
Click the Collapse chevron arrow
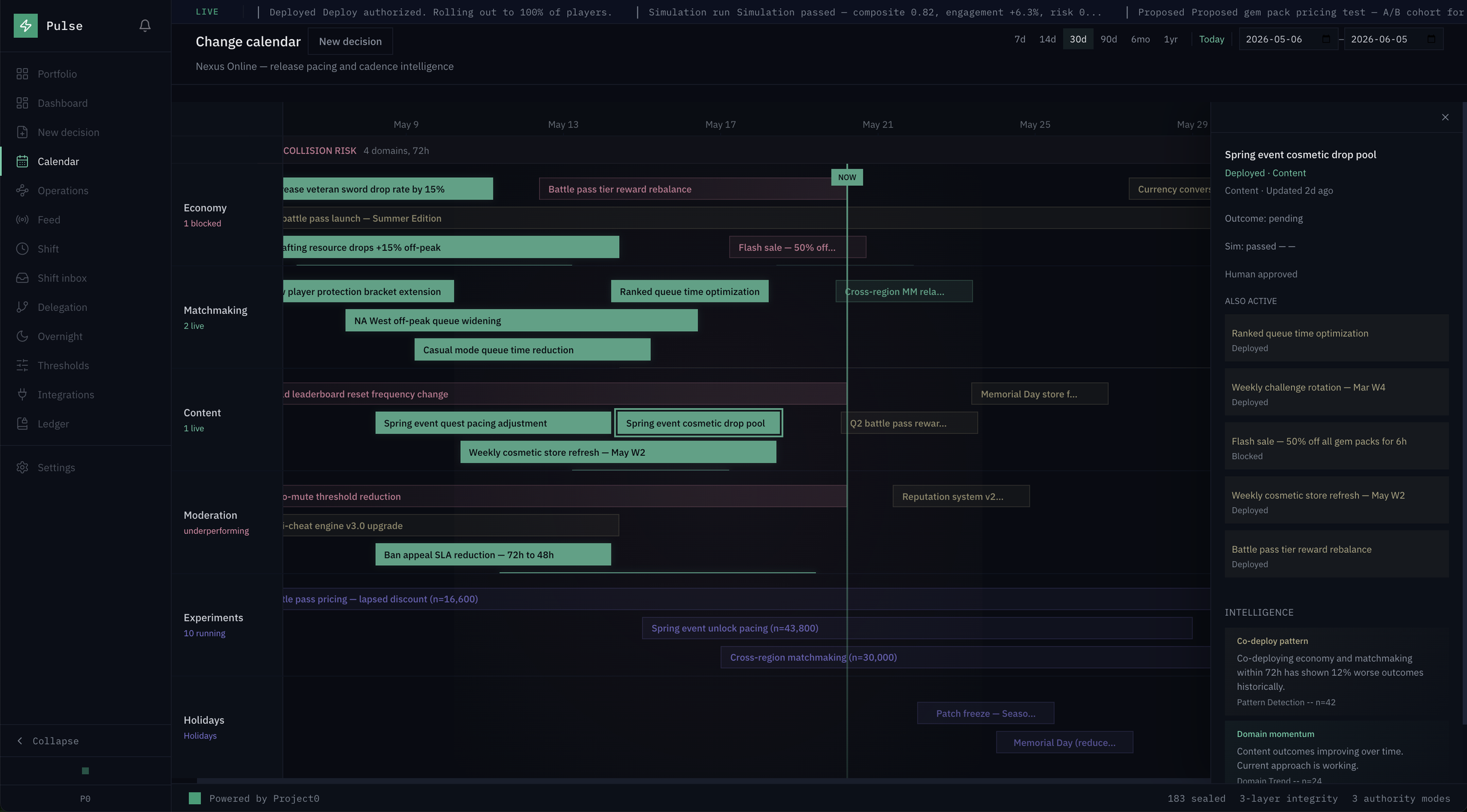pyautogui.click(x=20, y=741)
